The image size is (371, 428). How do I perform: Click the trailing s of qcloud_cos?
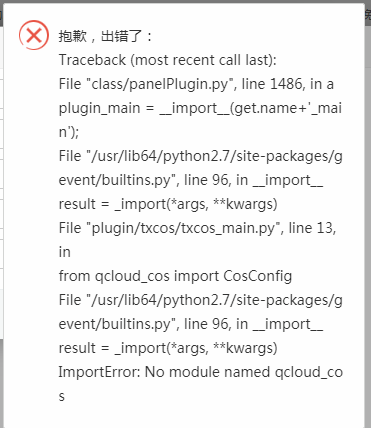tap(62, 396)
